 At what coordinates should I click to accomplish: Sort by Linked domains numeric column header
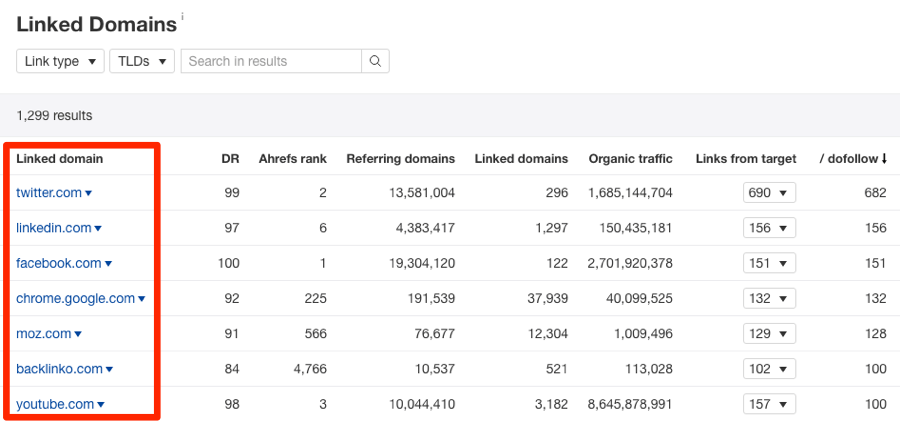click(x=521, y=159)
